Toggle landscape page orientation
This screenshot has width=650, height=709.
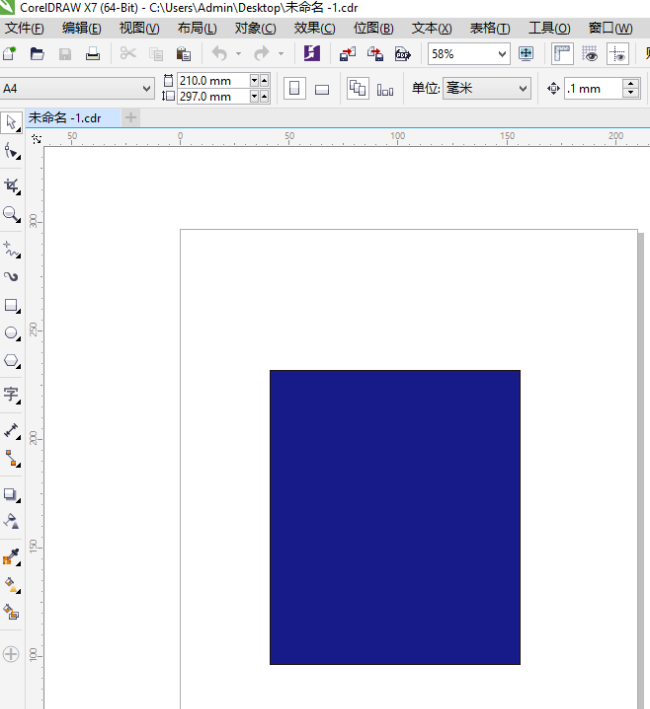322,89
